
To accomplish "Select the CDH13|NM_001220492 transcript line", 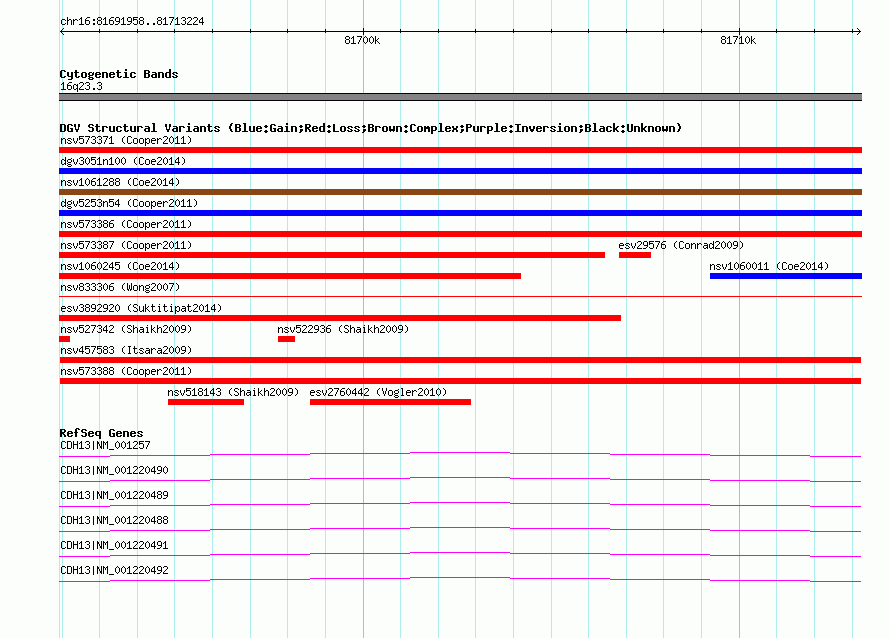I will (460, 579).
